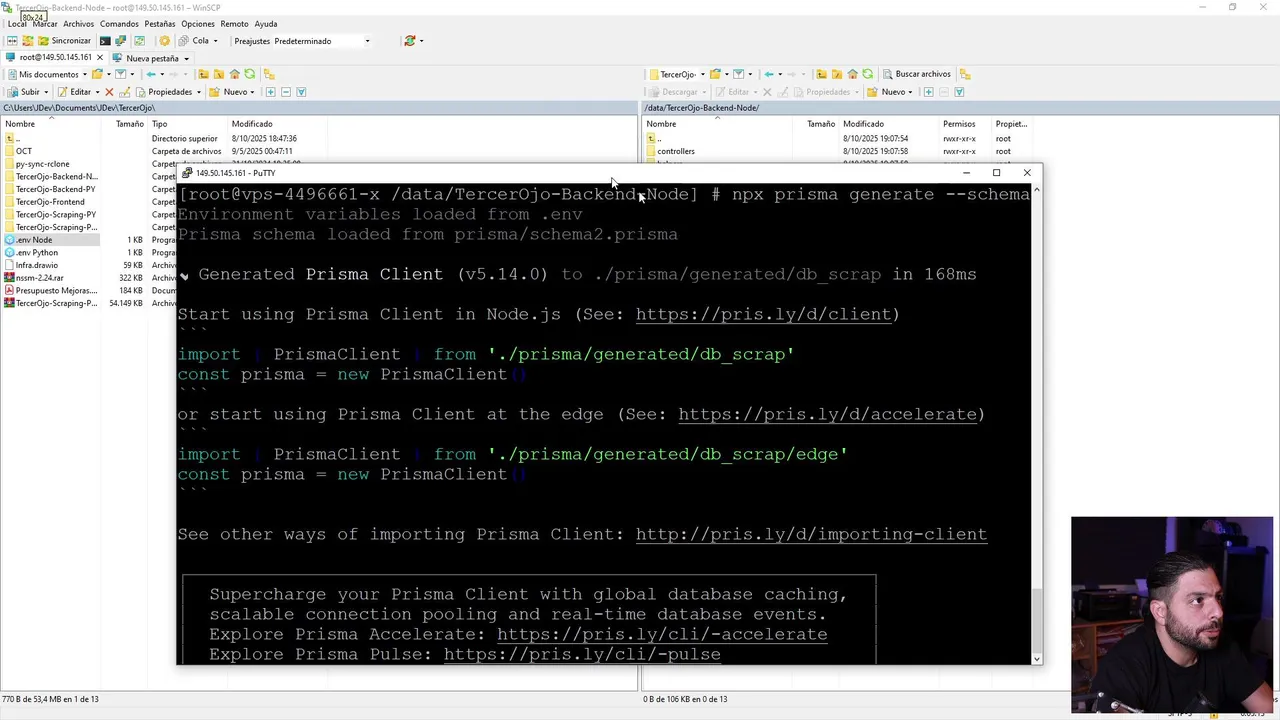Click the remote panel filter icon

pyautogui.click(x=738, y=74)
